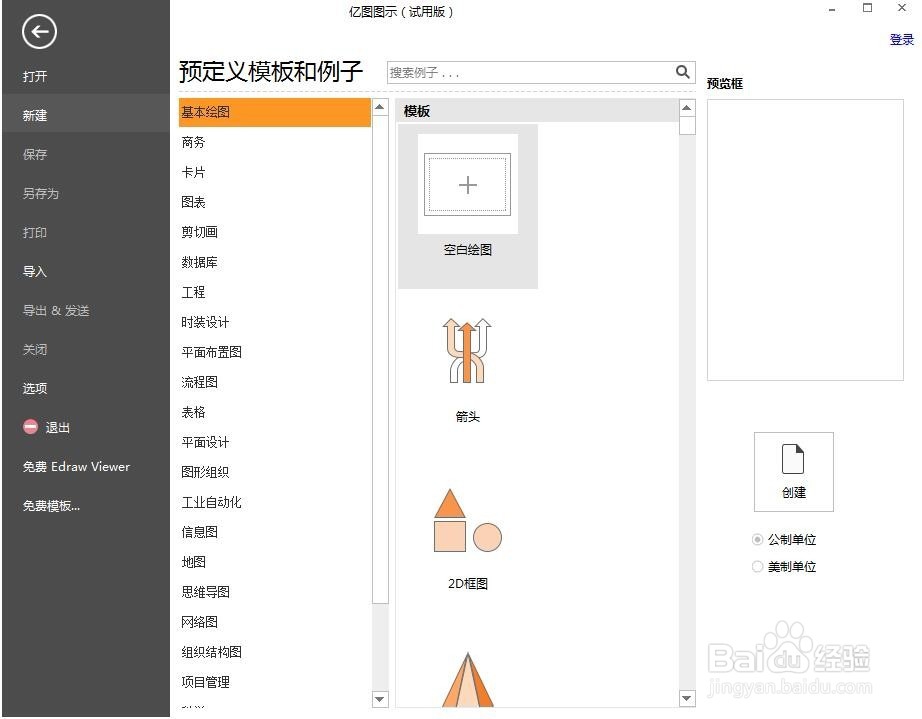Click category list scroll up arrow
This screenshot has height=719, width=922.
coord(380,107)
